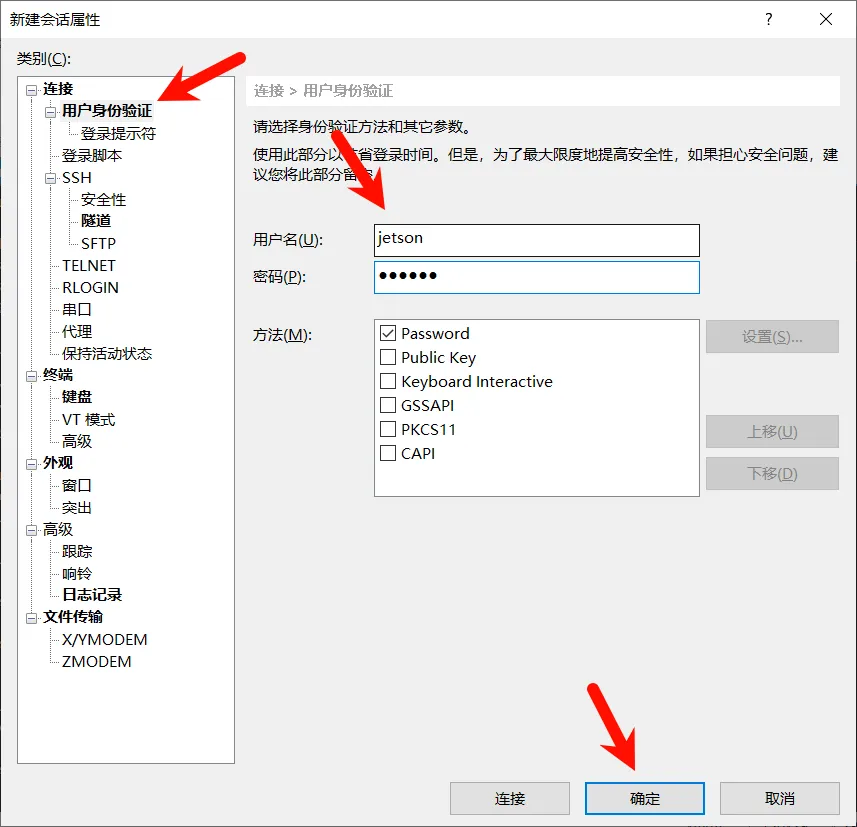The height and width of the screenshot is (827, 857).
Task: Select 串口 in the category tree
Action: pos(77,309)
